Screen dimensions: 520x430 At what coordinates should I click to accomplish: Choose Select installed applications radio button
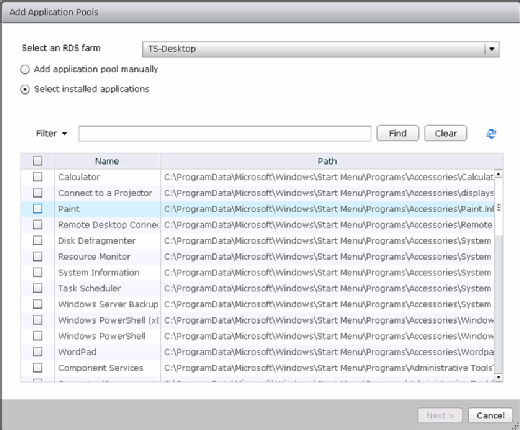tap(25, 89)
